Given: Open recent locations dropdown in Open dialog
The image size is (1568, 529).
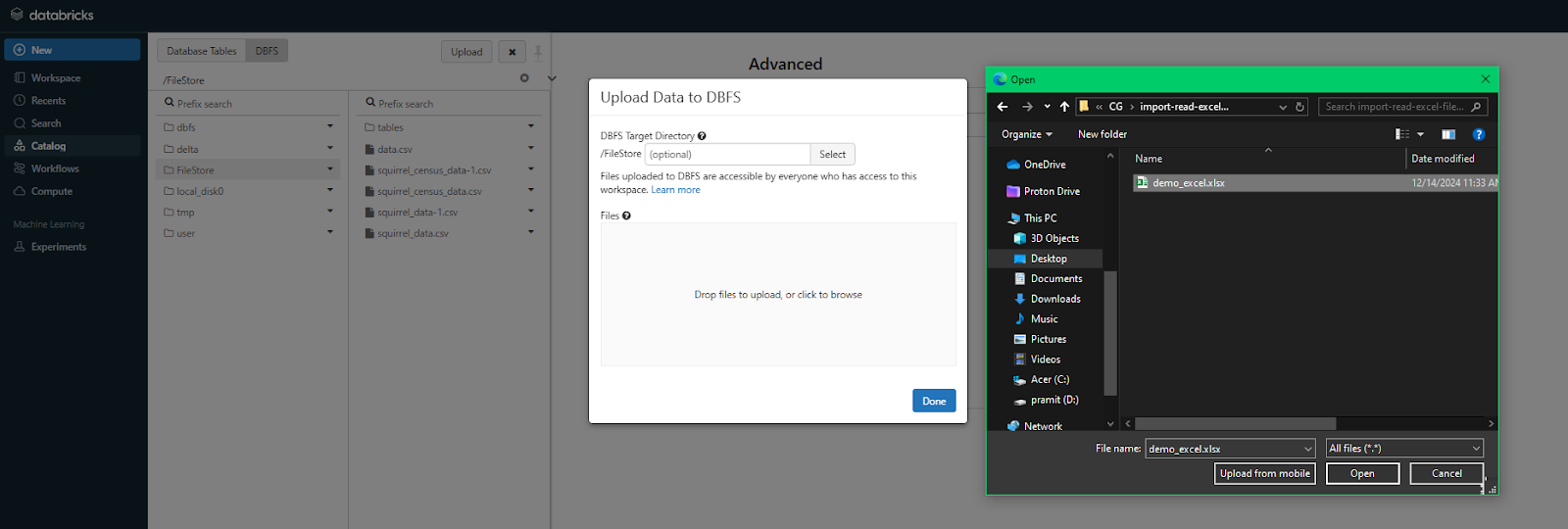Looking at the screenshot, I should [1047, 107].
